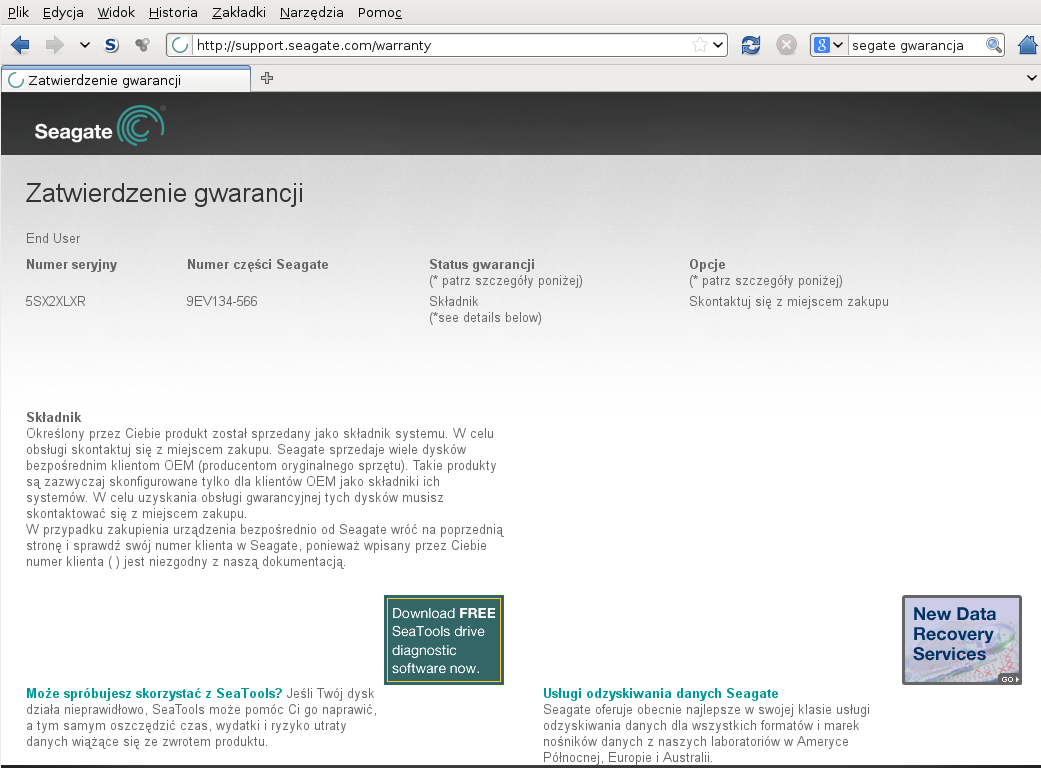The height and width of the screenshot is (768, 1041).
Task: Open the history dropdown arrow beside forward button
Action: click(84, 45)
